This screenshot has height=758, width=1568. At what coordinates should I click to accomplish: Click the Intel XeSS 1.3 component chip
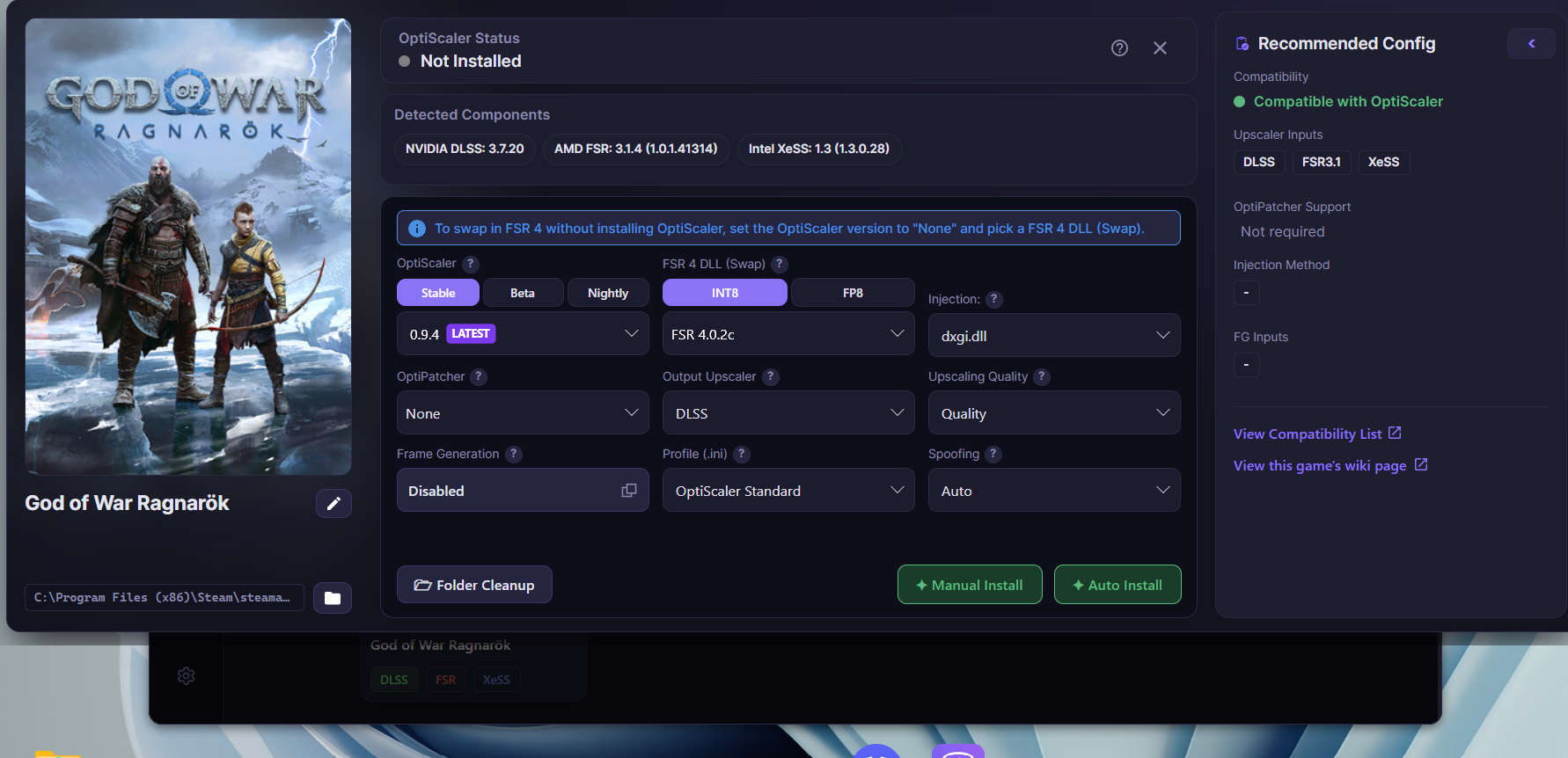[x=819, y=149]
